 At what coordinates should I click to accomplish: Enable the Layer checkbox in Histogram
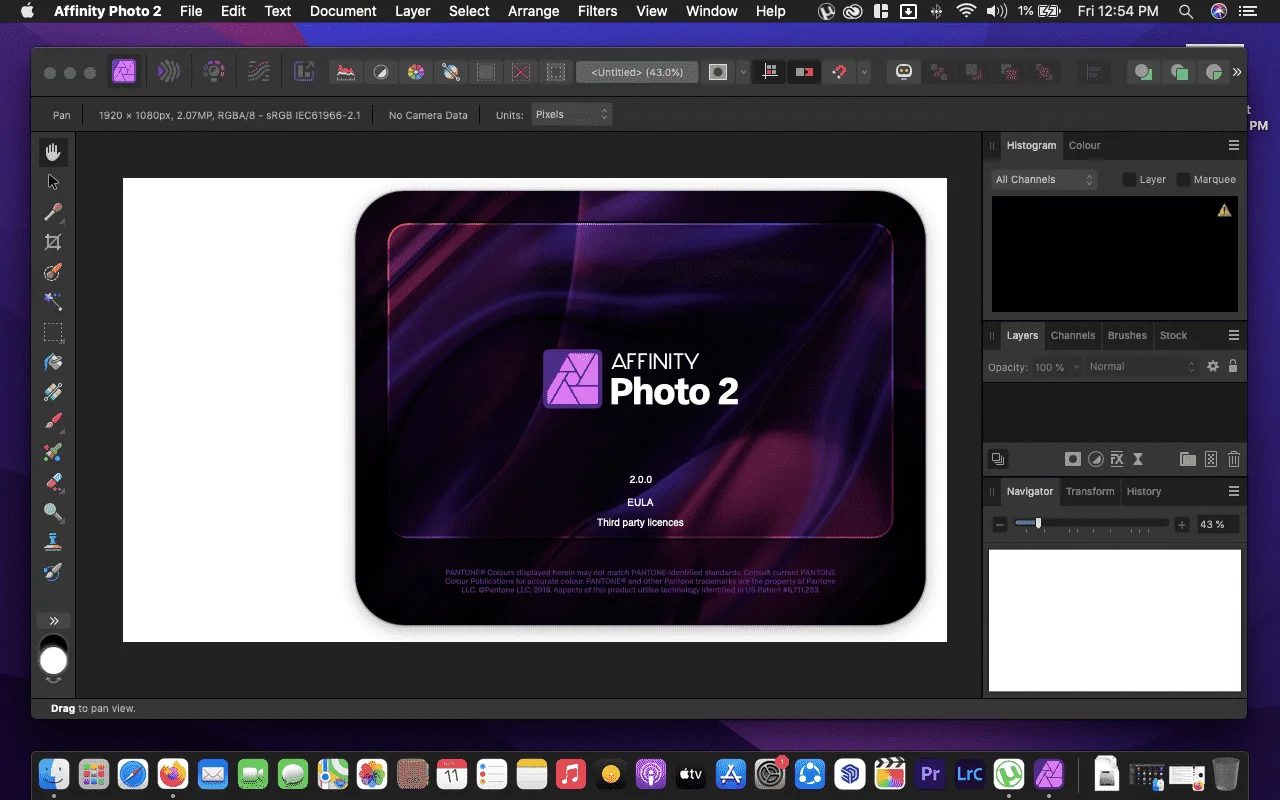[x=1129, y=180]
